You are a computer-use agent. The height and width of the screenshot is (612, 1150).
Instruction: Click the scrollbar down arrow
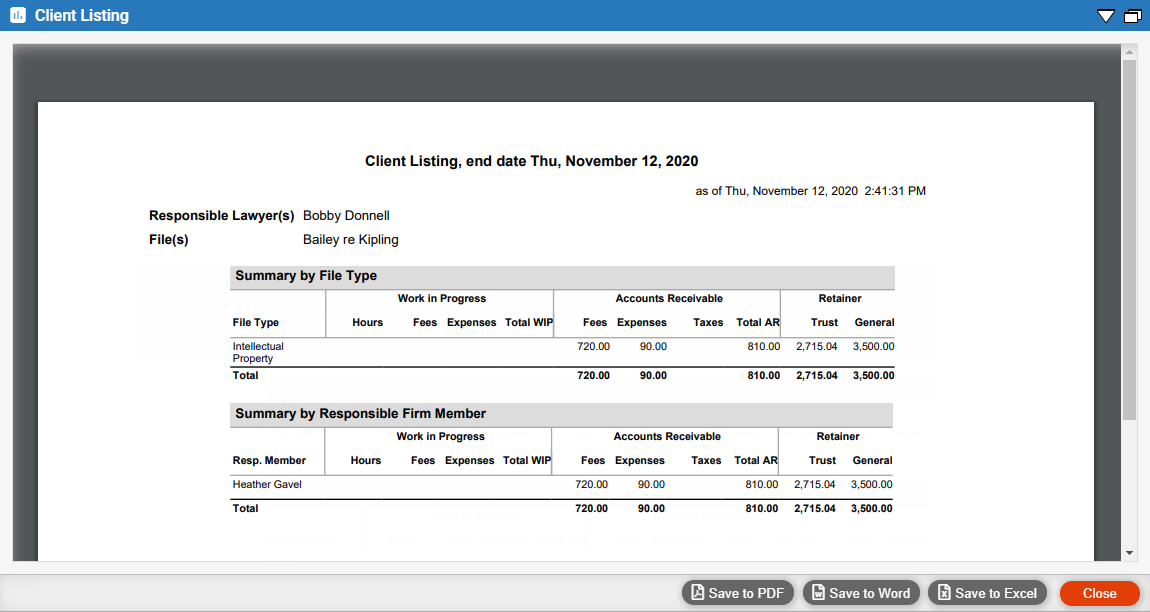pos(1129,553)
